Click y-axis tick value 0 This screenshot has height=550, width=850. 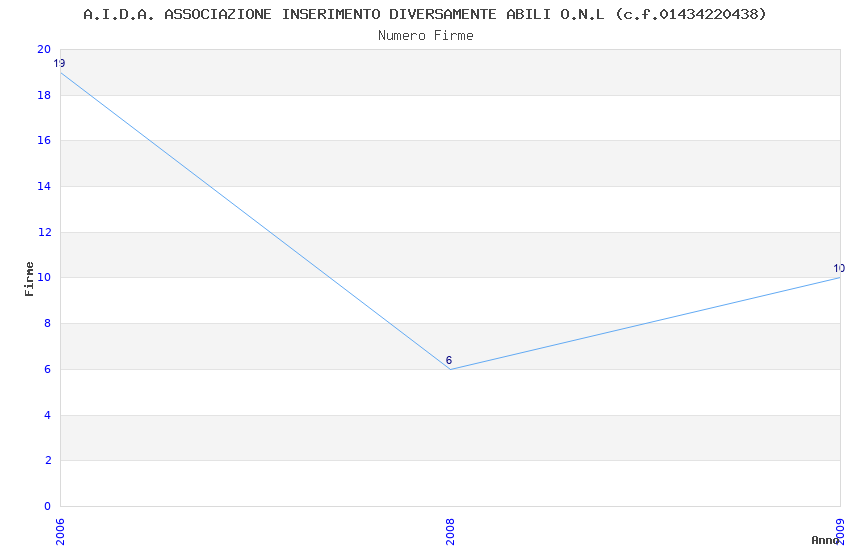(48, 507)
